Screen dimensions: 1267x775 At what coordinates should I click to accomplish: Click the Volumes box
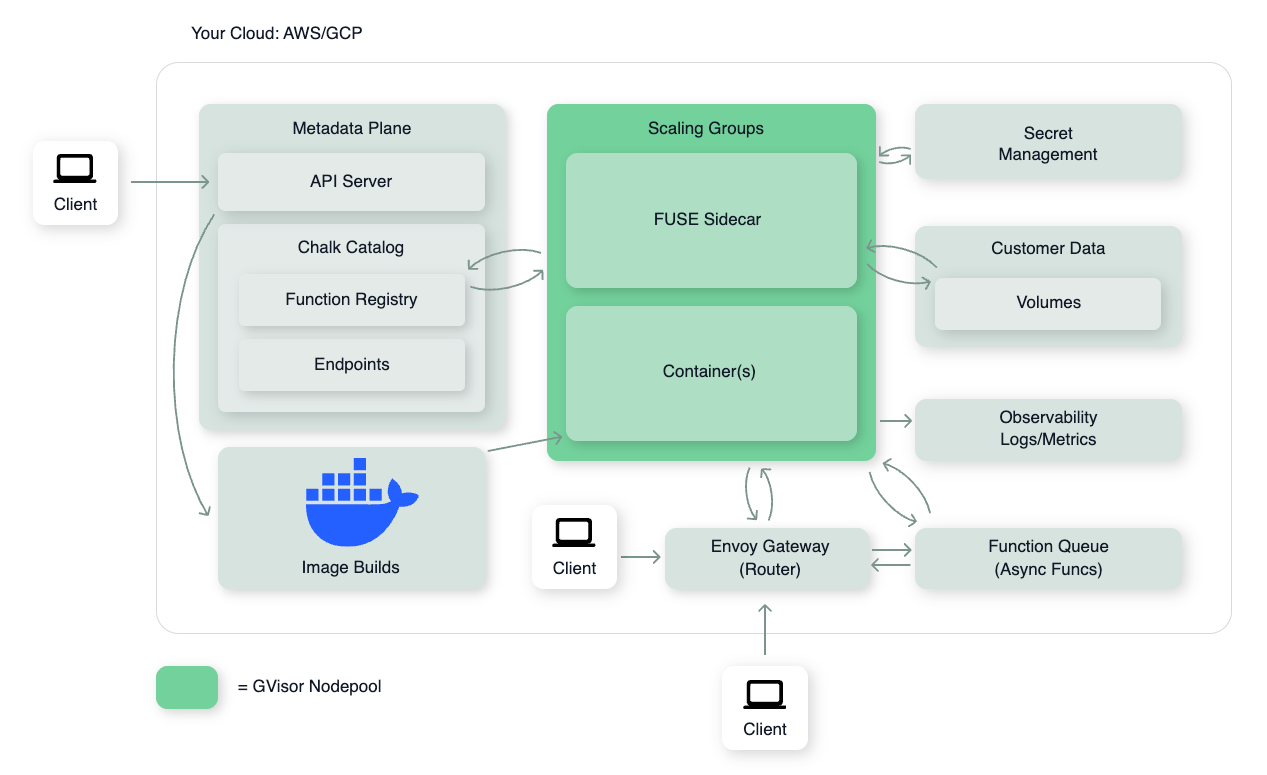(x=1048, y=303)
